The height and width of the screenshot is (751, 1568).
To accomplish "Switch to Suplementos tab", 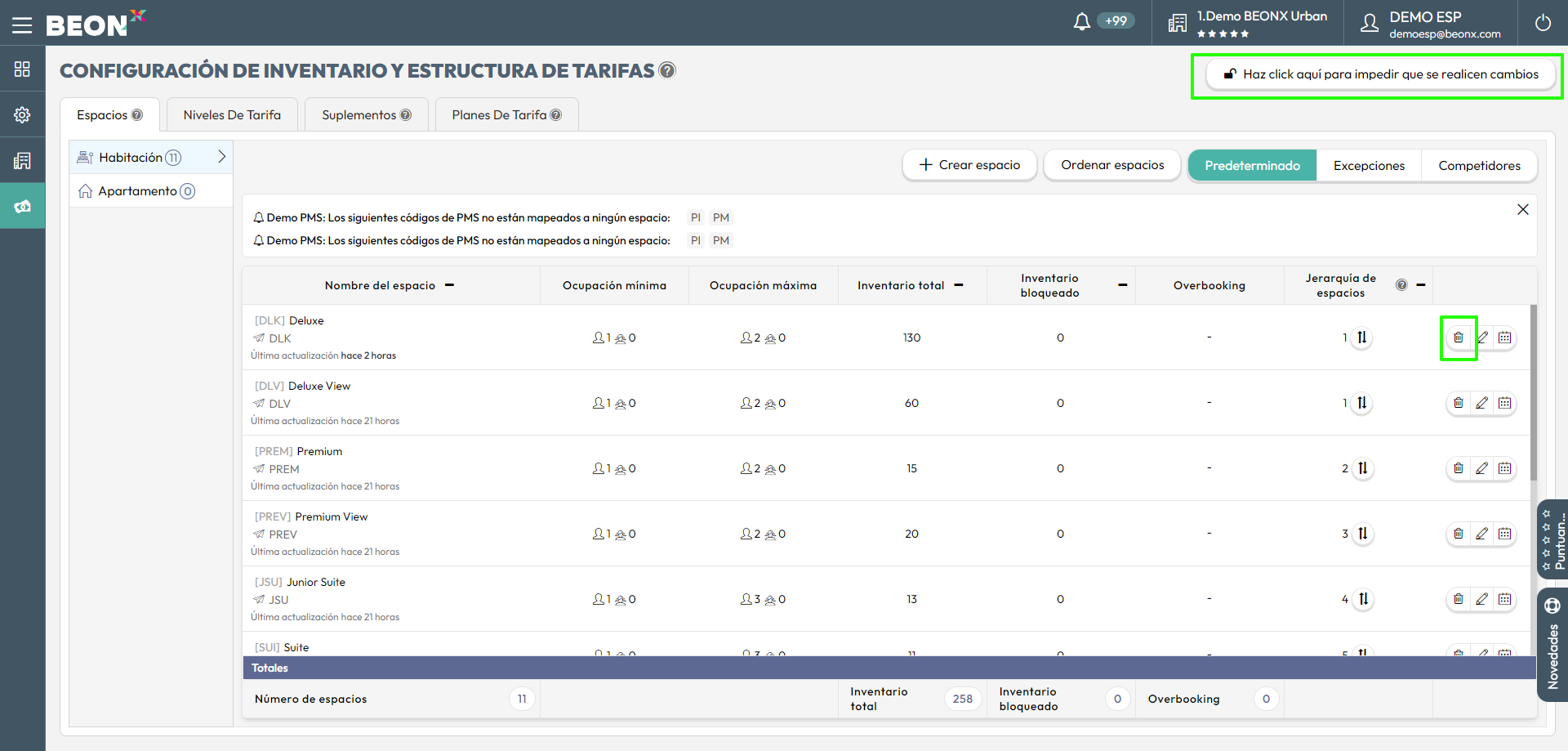I will click(366, 115).
